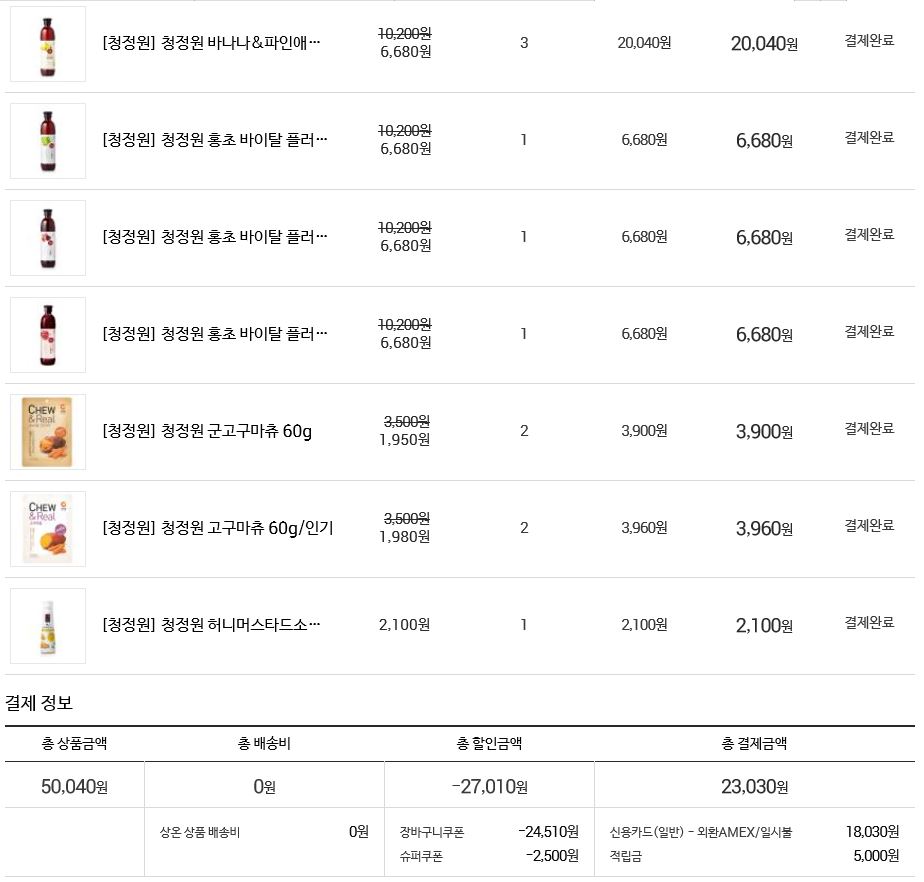924x882 pixels.
Task: Open the banana & pineapple bottle thumbnail
Action: (x=48, y=44)
